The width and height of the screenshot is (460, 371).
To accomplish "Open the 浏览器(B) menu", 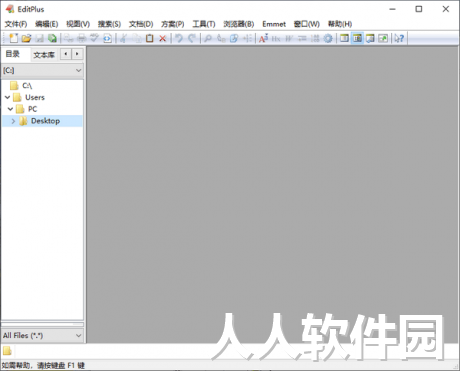I will click(239, 24).
